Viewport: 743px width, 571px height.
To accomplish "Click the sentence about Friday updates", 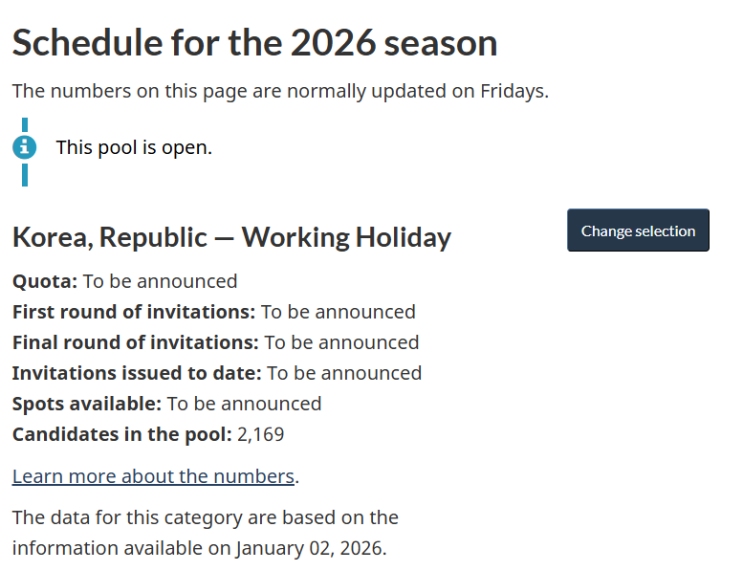I will (x=280, y=91).
